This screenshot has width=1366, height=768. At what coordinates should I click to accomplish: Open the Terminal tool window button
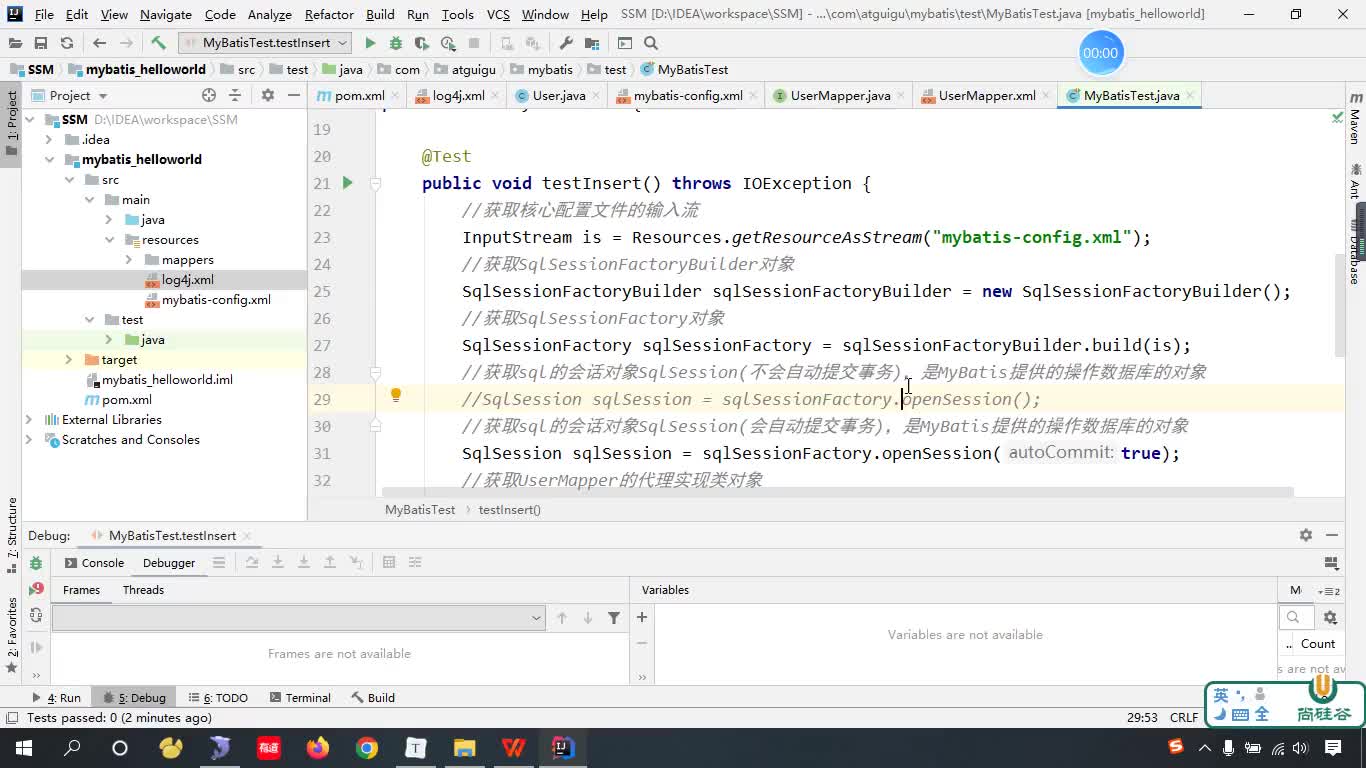point(298,697)
